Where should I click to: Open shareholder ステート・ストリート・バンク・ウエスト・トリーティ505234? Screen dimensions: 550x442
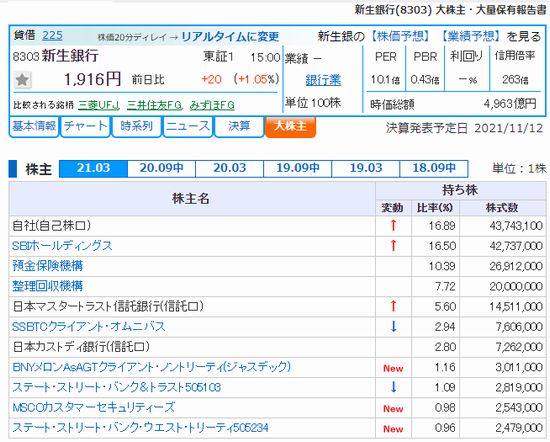click(x=140, y=428)
